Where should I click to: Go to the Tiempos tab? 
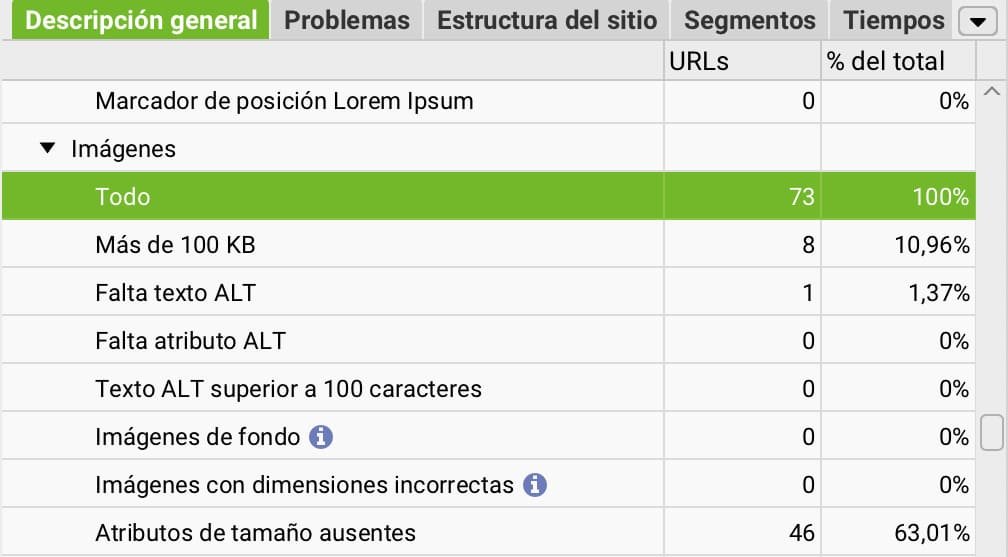click(x=893, y=20)
